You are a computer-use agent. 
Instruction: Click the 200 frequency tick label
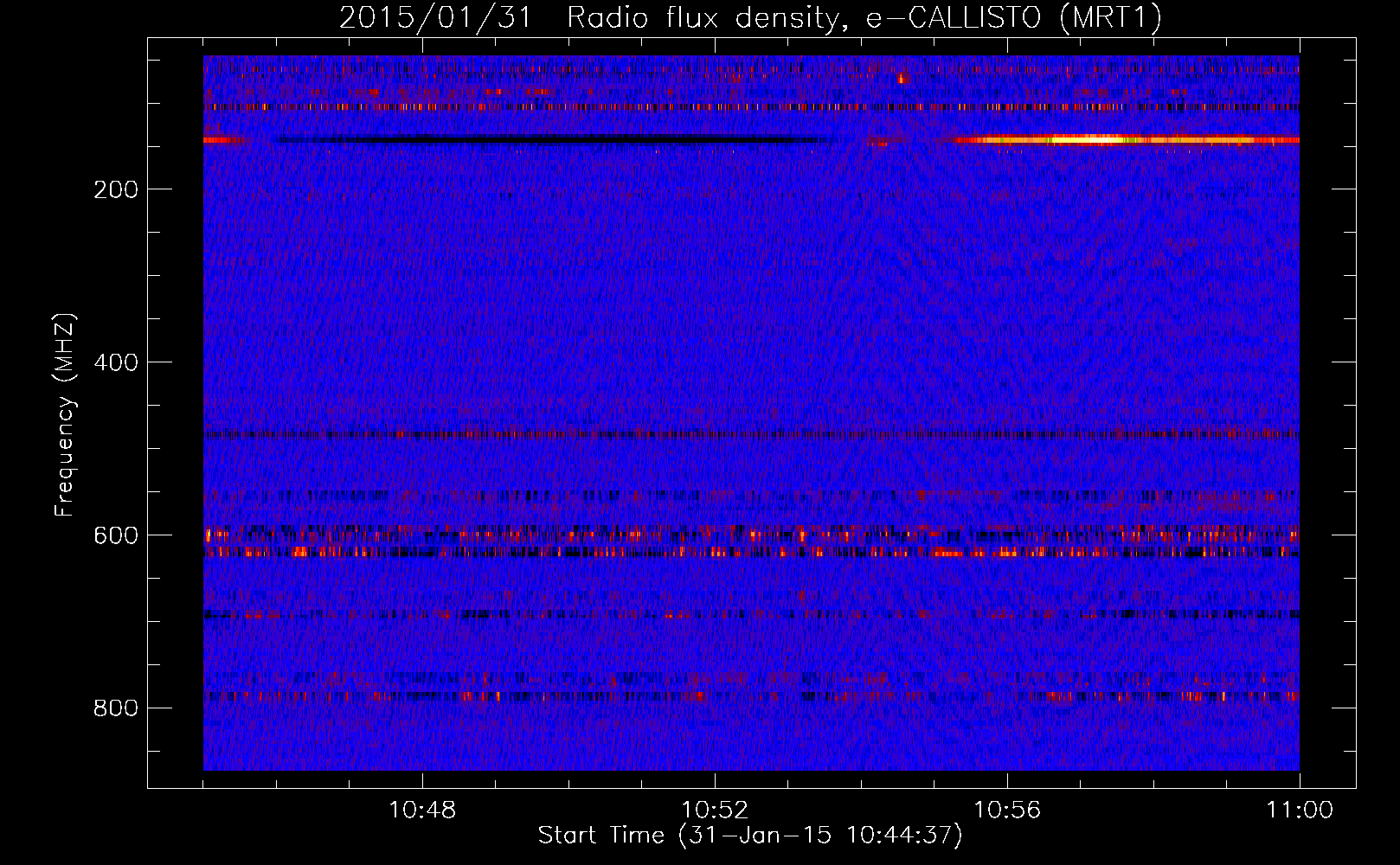click(116, 189)
